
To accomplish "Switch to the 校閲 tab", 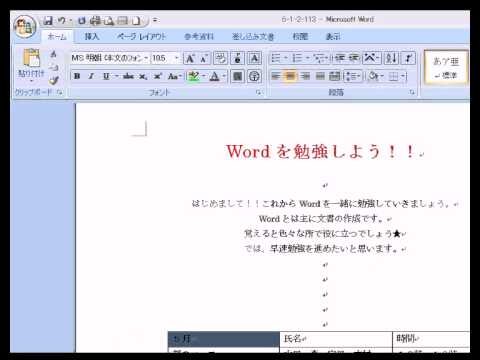I will click(300, 37).
